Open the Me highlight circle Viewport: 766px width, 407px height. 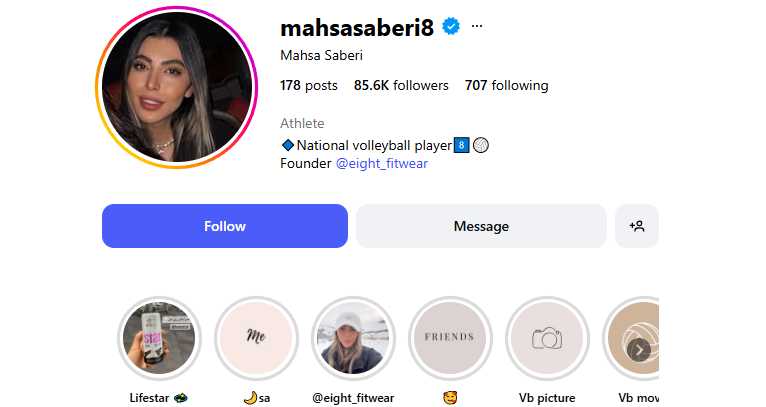tap(256, 338)
